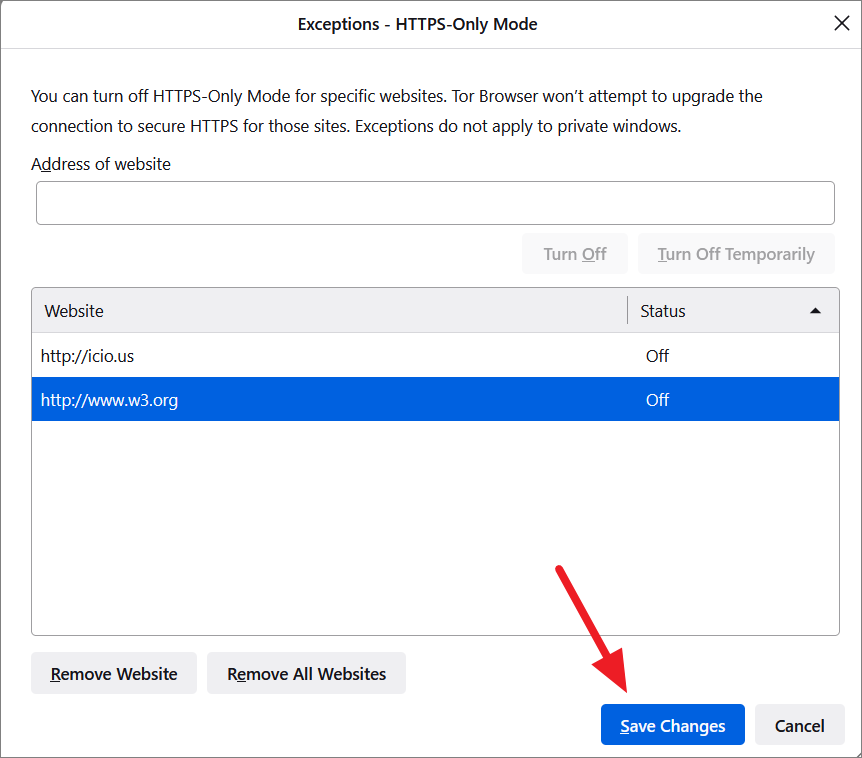The image size is (862, 758).
Task: Toggle the sort arrow in the Status column
Action: coord(815,311)
